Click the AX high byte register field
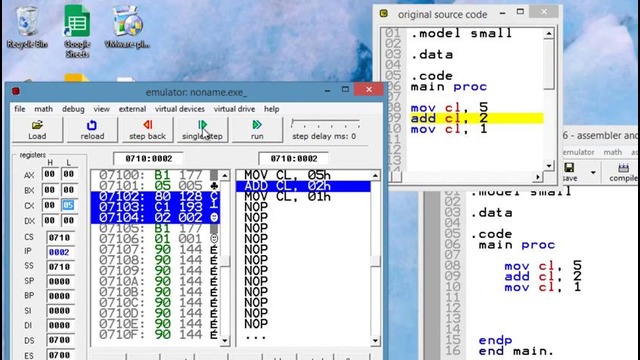 point(50,174)
